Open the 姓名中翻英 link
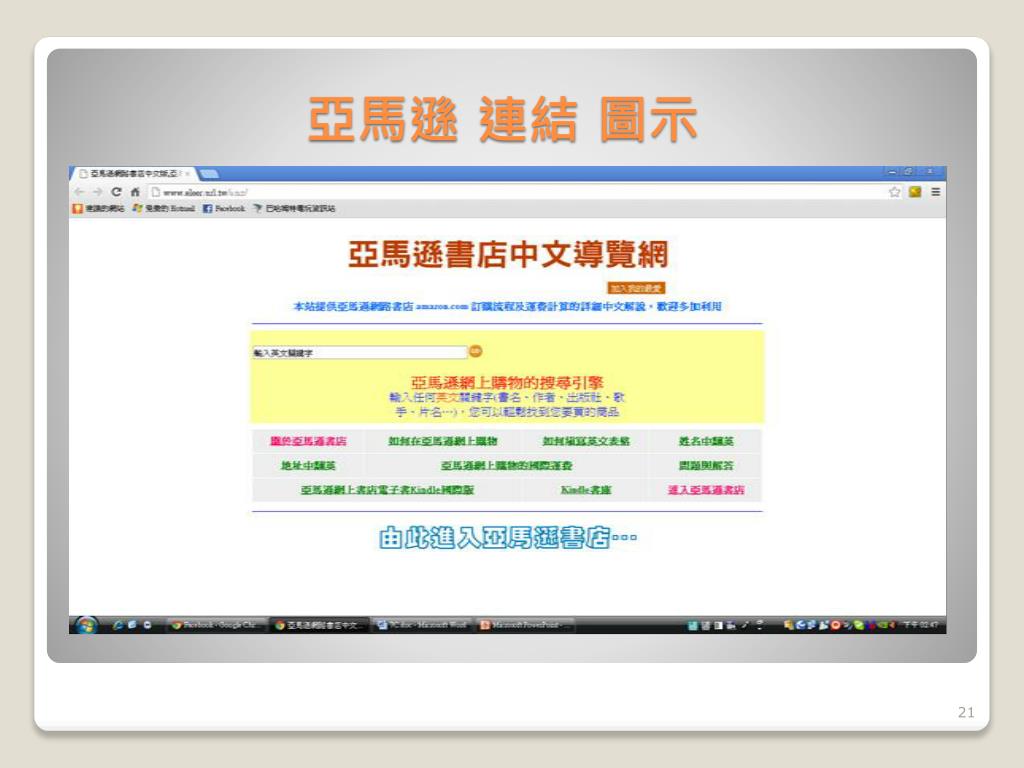 (x=706, y=441)
